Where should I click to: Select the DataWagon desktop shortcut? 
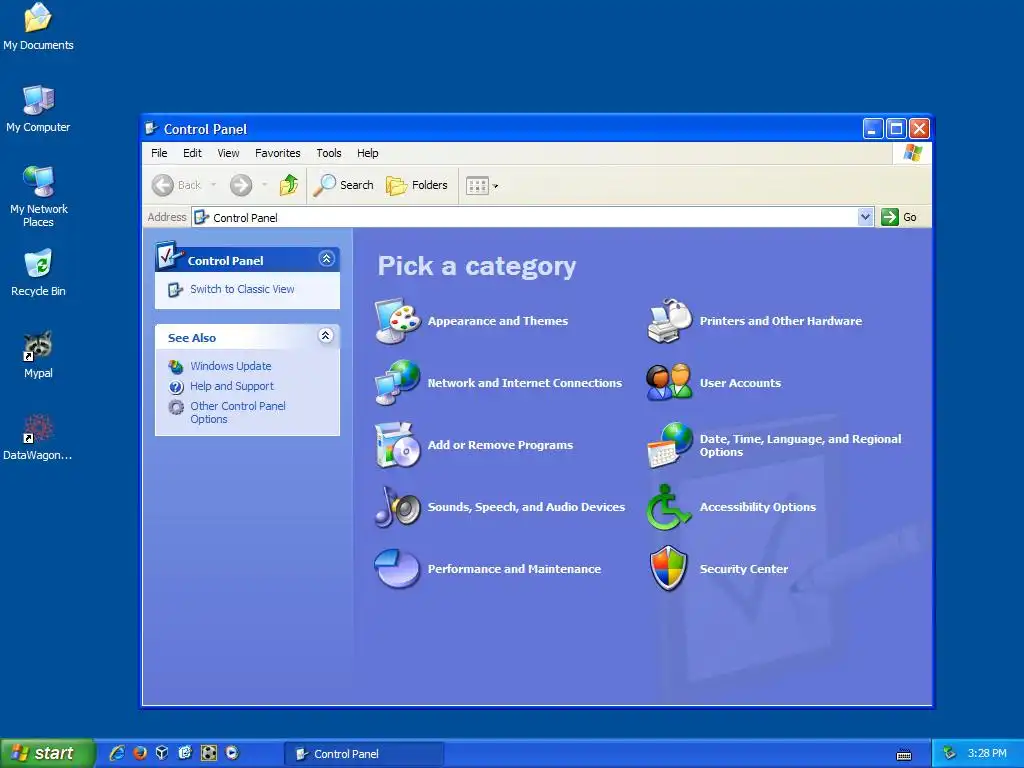click(38, 428)
